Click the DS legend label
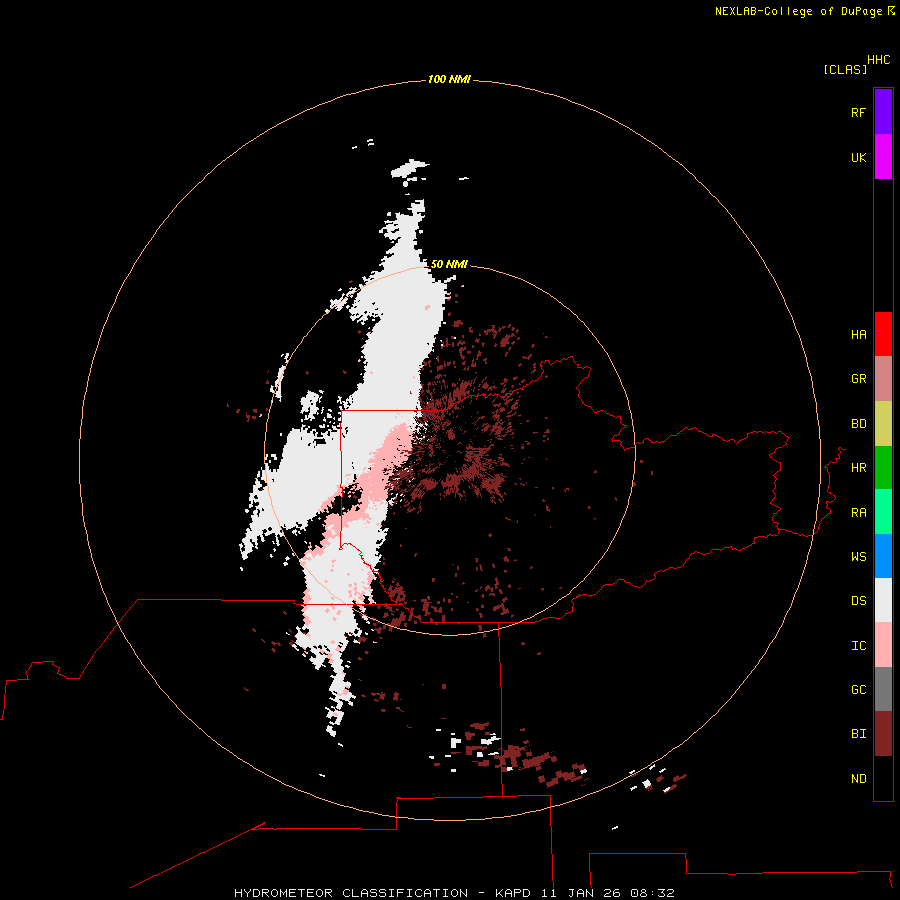This screenshot has height=900, width=900. (858, 601)
